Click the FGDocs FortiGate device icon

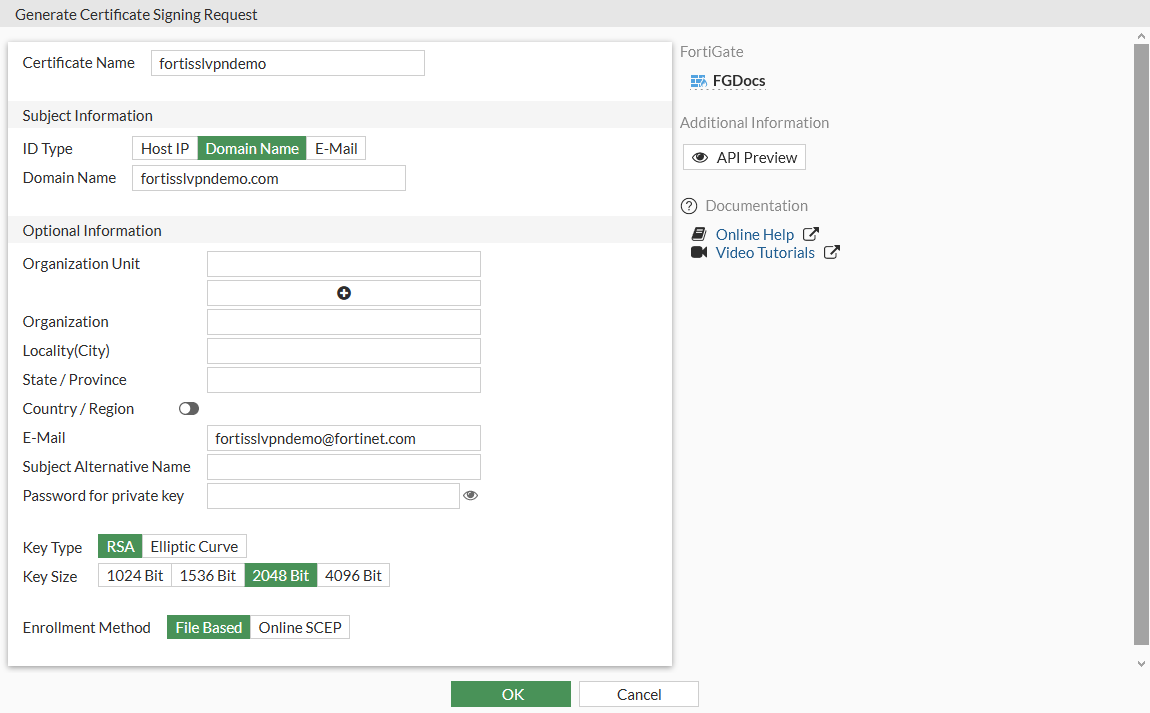tap(699, 81)
